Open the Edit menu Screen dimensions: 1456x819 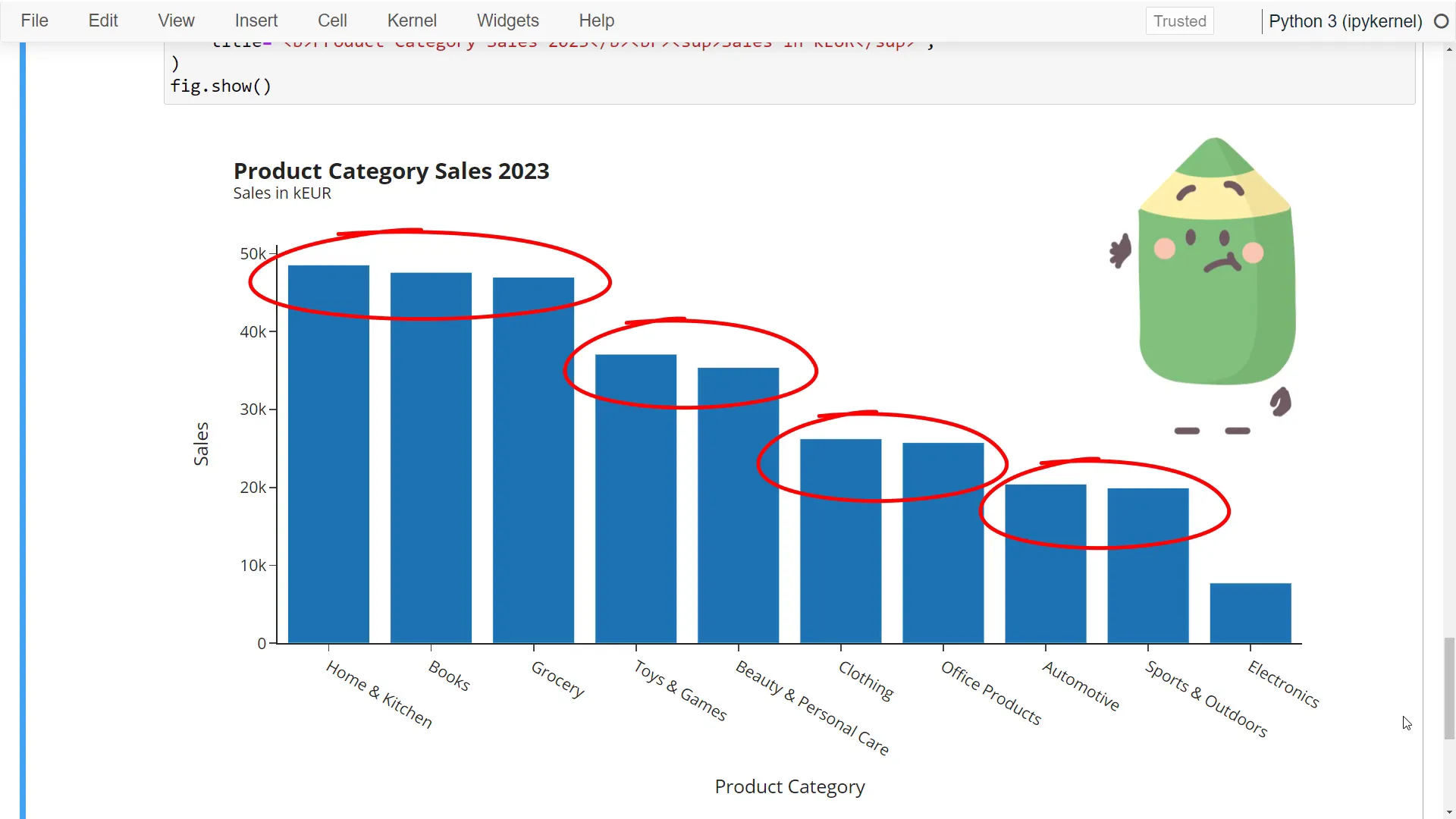[x=102, y=20]
